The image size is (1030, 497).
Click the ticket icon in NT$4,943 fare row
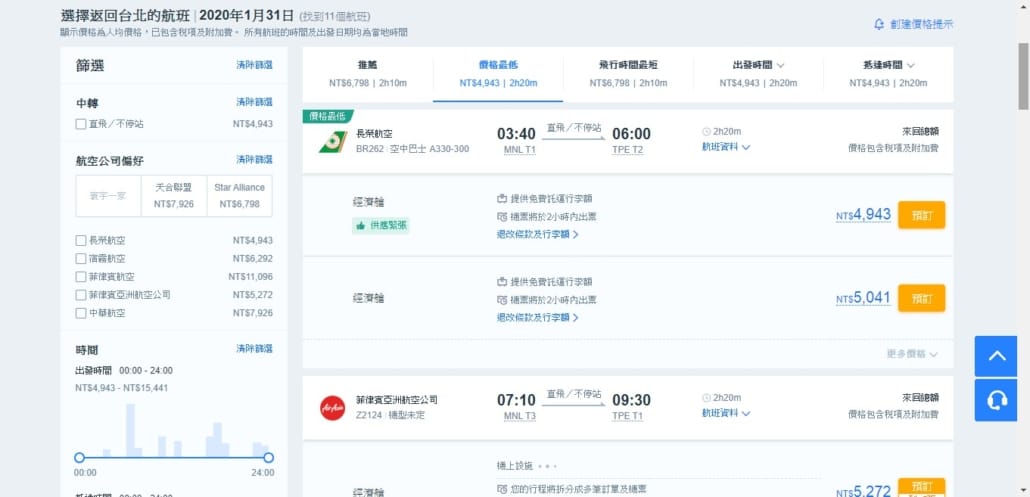coord(503,217)
